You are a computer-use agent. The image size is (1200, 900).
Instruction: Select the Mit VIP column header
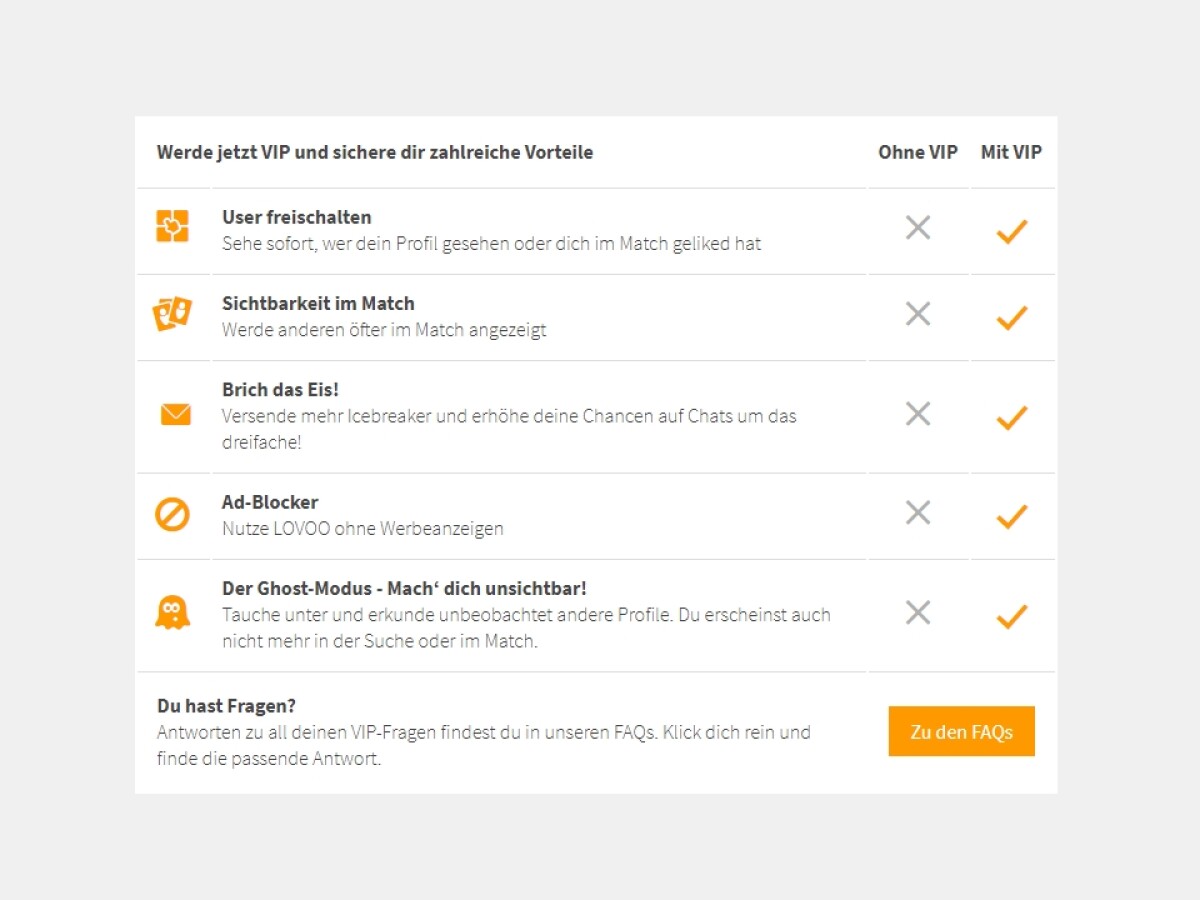(x=1011, y=152)
